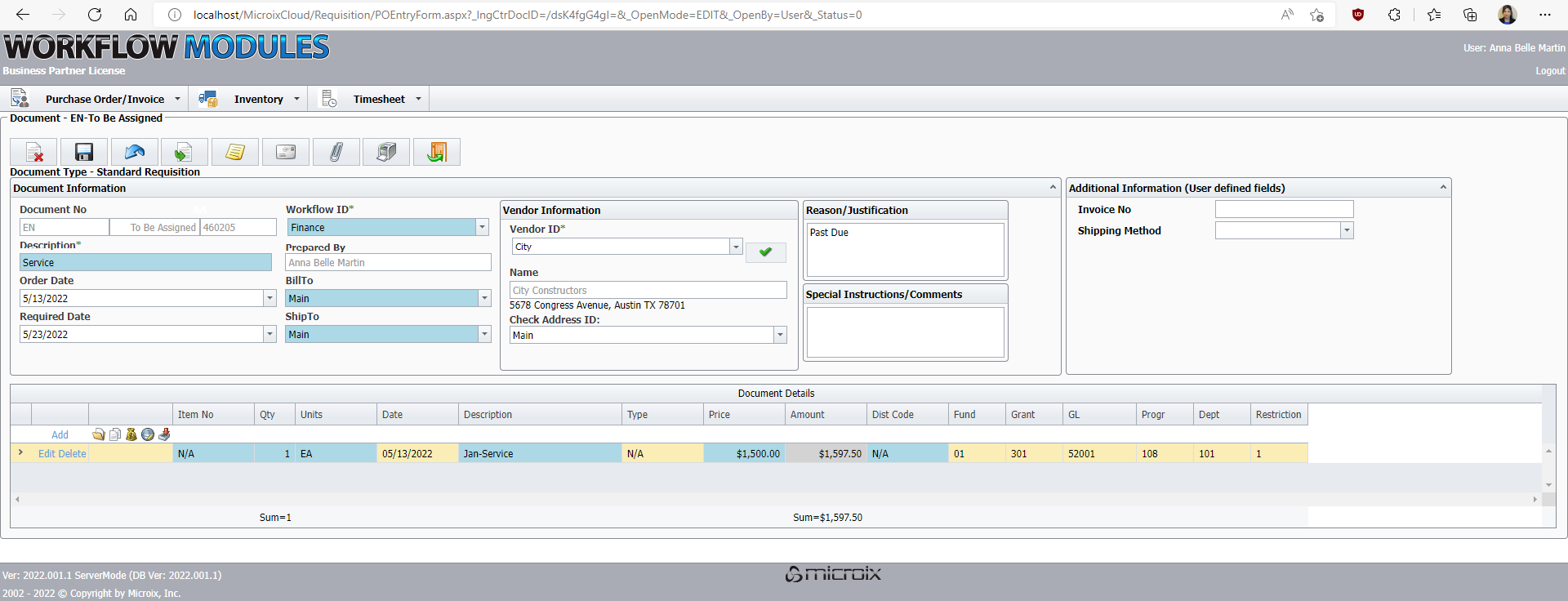The height and width of the screenshot is (601, 1568).
Task: Click the Add link in Document Details
Action: pyautogui.click(x=60, y=435)
